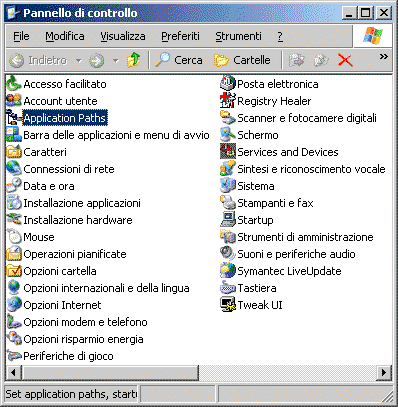
Task: Open the Account utente icon
Action: (14, 101)
